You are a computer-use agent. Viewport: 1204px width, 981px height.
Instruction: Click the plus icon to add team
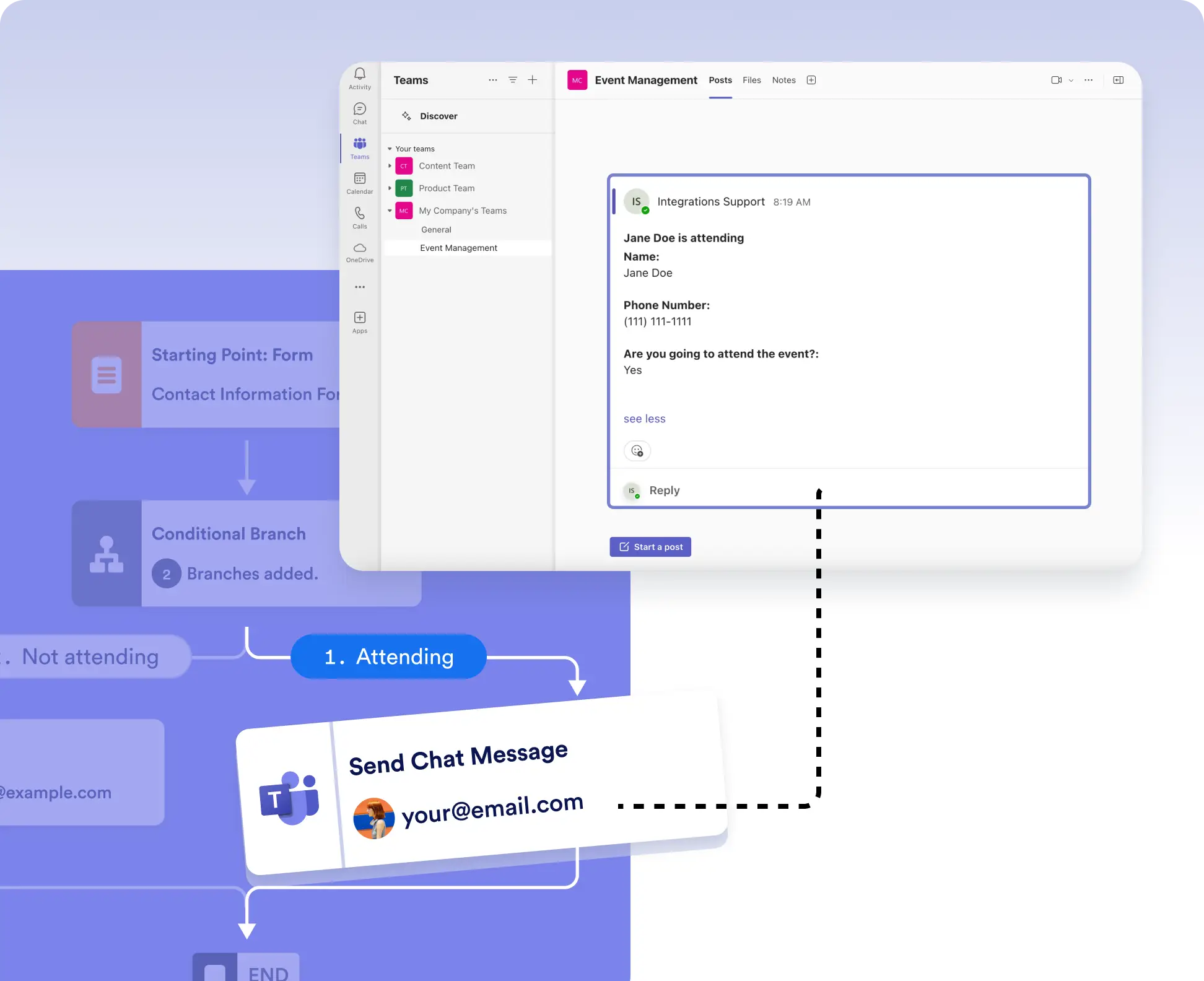pos(533,80)
